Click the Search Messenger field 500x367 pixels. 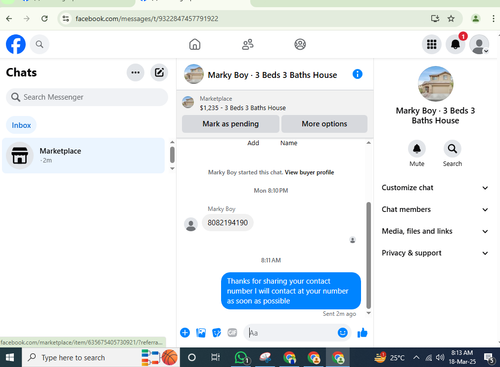(87, 97)
